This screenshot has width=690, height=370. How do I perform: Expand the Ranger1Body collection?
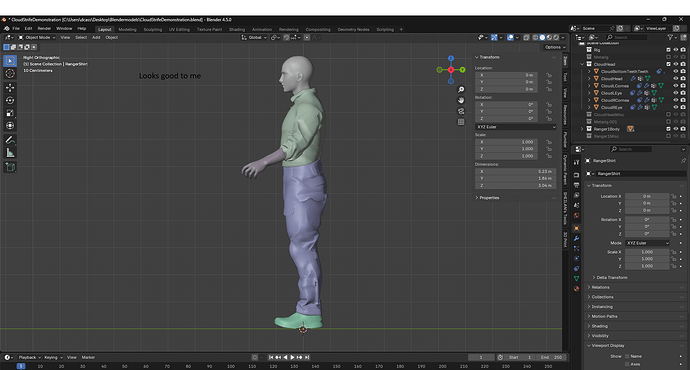pos(582,129)
